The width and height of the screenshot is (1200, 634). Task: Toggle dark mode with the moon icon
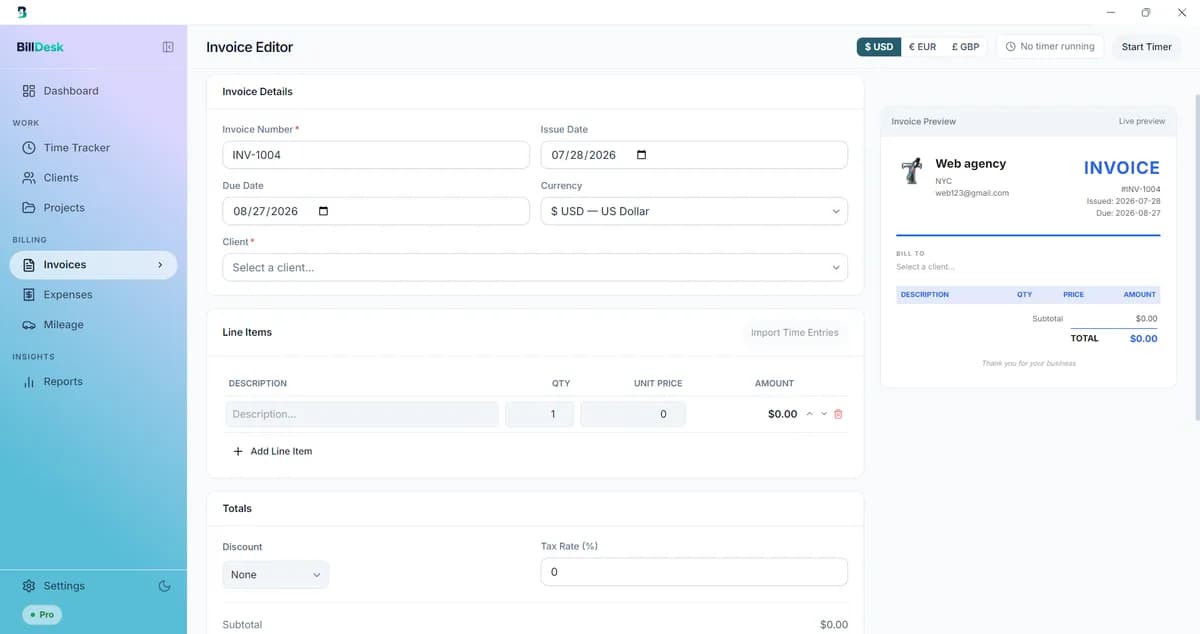[165, 586]
